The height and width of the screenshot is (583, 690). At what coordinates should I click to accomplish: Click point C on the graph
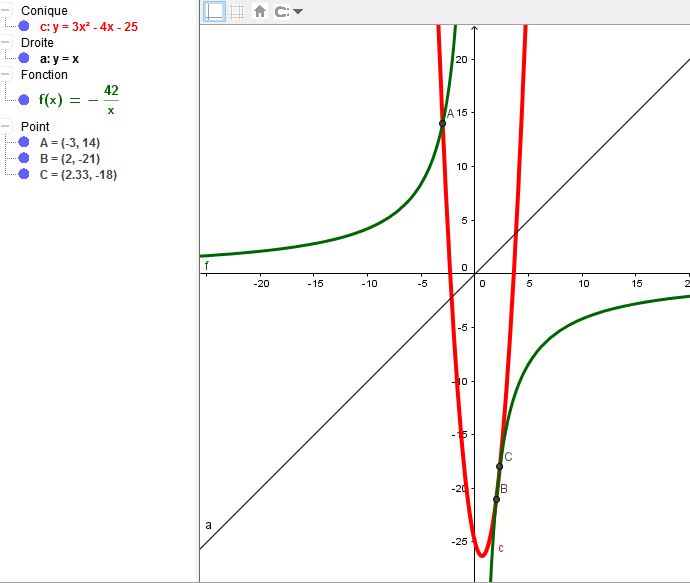click(499, 466)
